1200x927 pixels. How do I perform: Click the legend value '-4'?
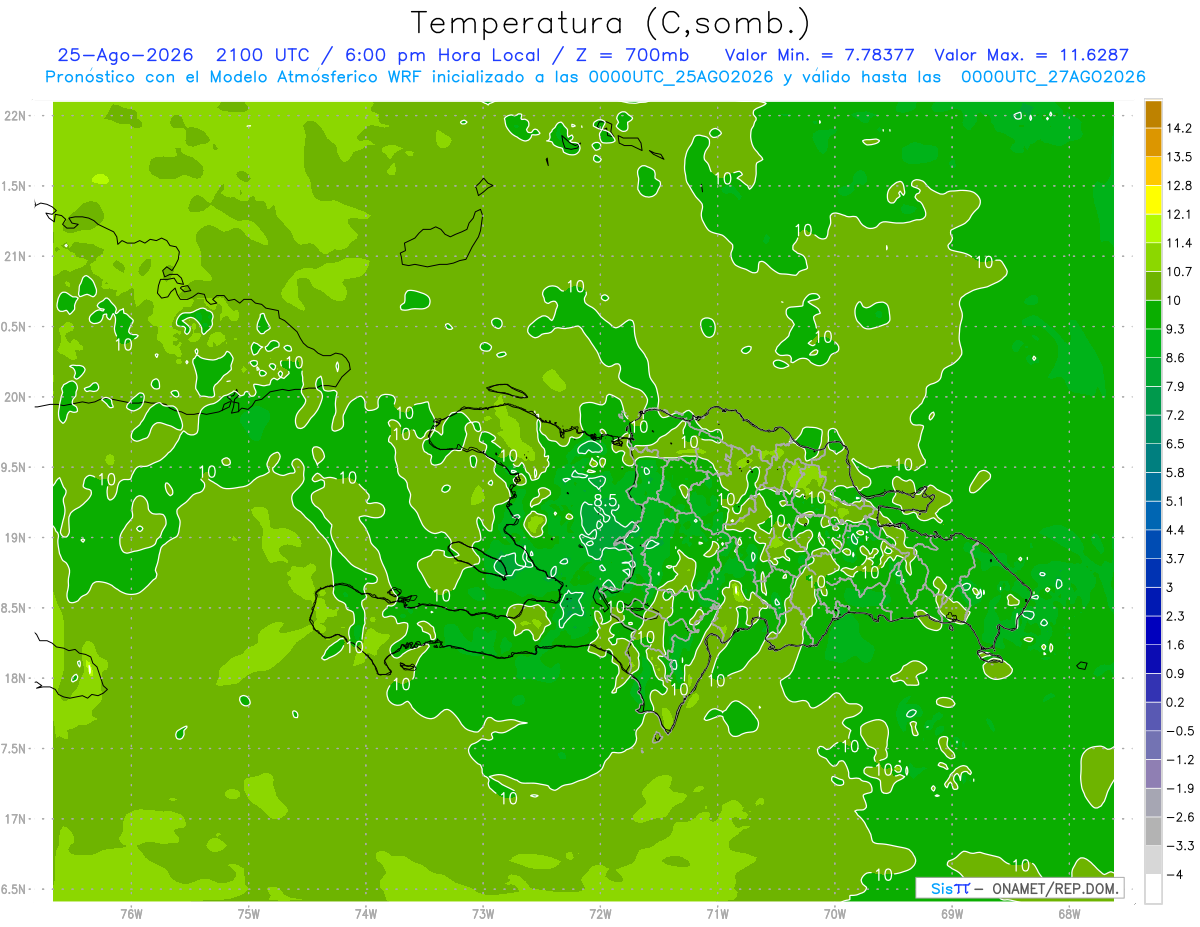[x=1175, y=874]
